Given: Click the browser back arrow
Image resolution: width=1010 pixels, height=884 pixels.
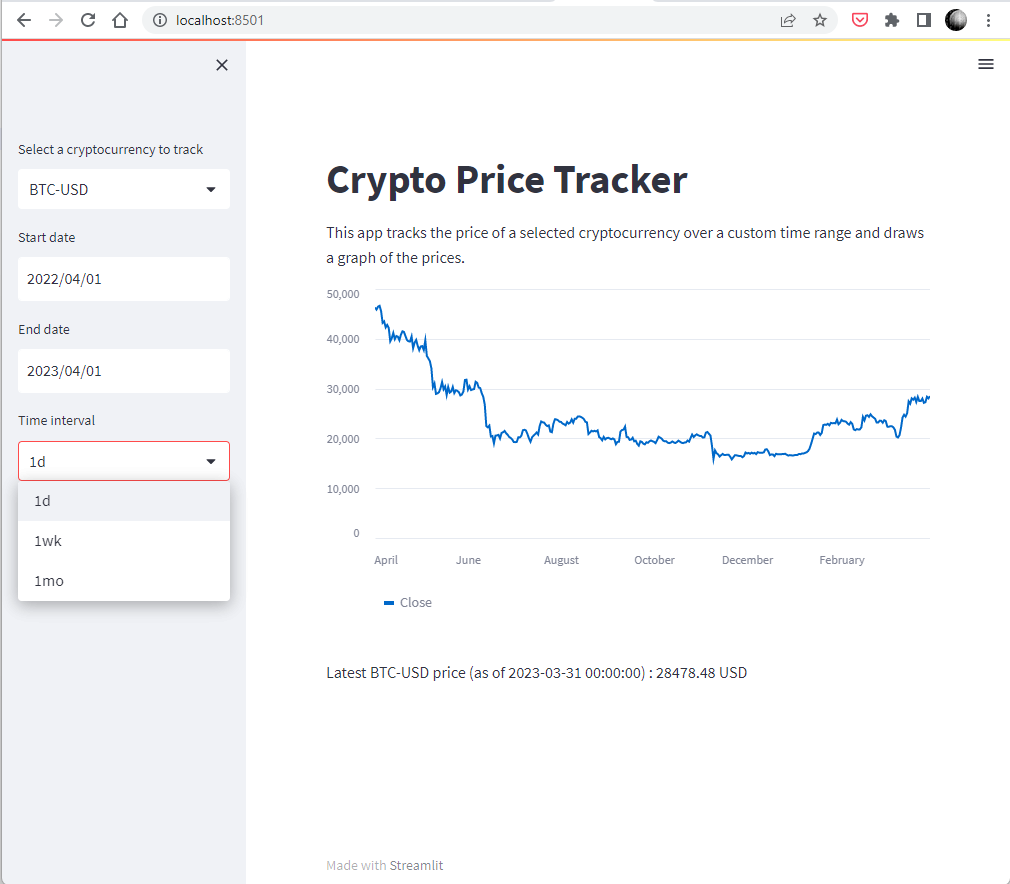Looking at the screenshot, I should 24,20.
